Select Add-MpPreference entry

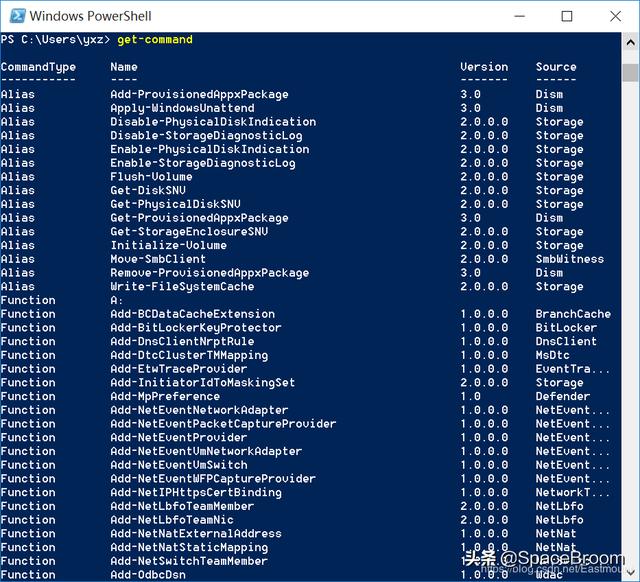point(165,396)
